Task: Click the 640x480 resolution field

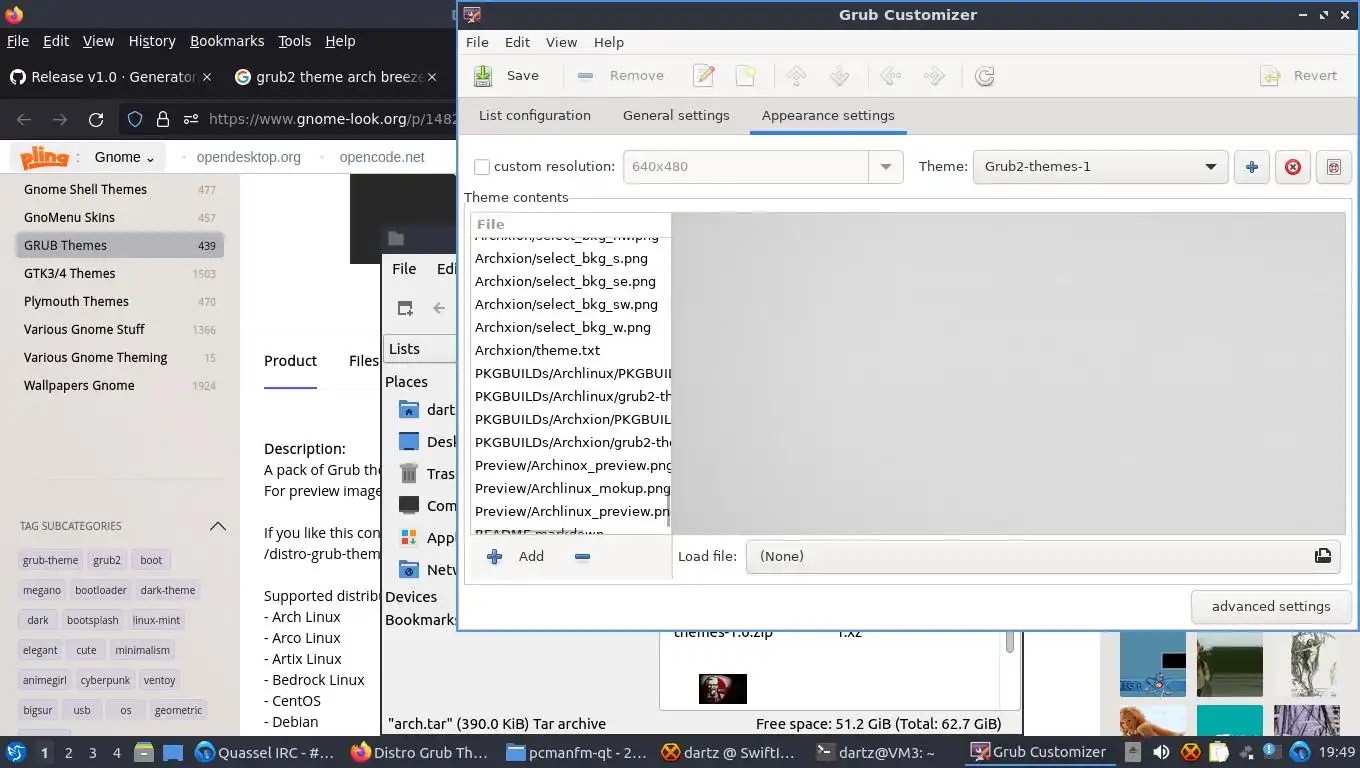Action: [x=745, y=167]
